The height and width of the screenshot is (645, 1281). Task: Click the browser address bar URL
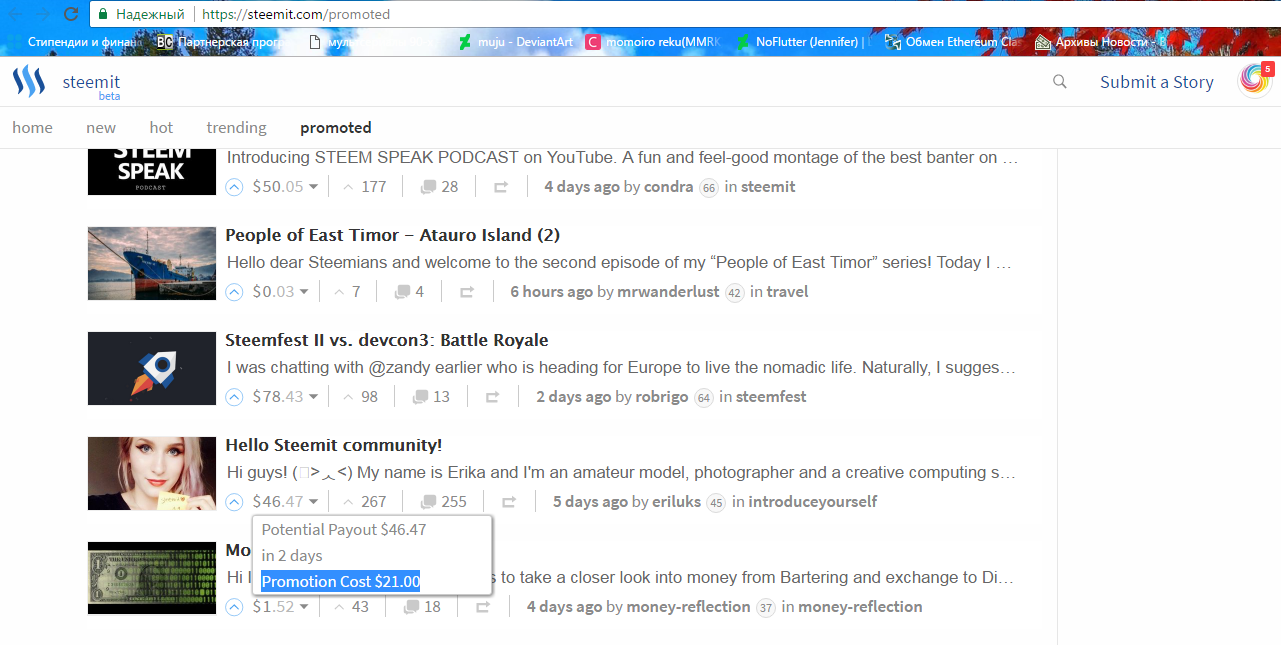pos(296,14)
